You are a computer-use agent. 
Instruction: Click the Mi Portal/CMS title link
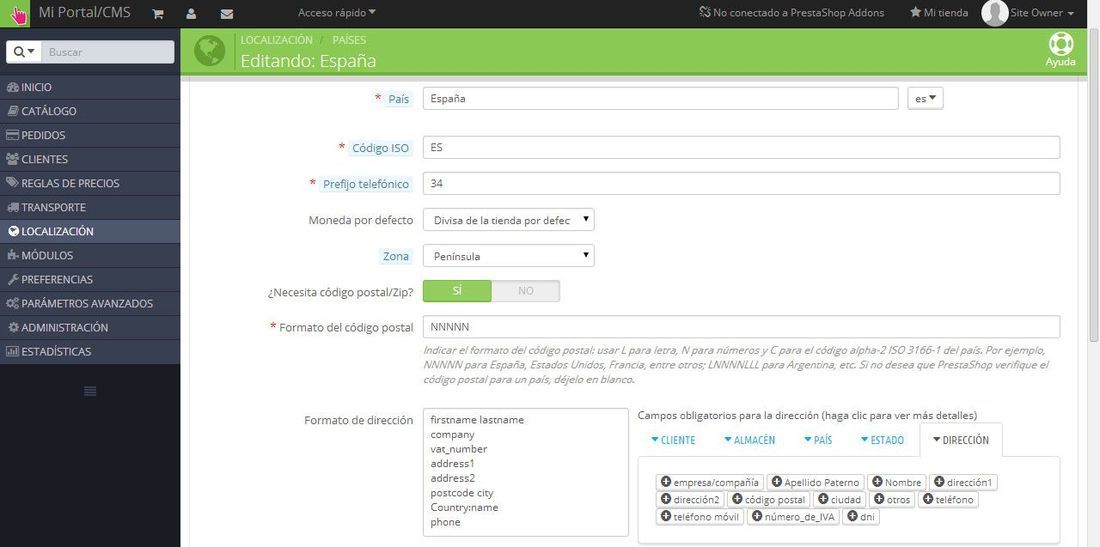[x=84, y=13]
